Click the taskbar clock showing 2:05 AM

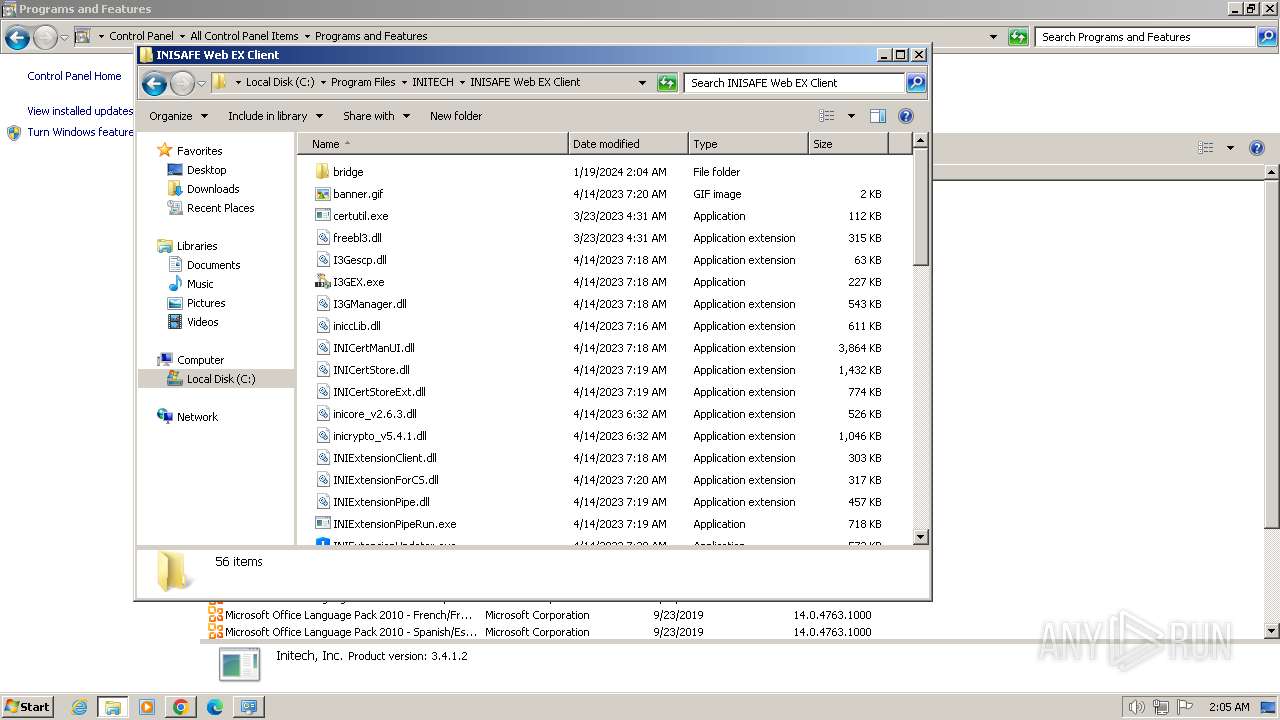point(1228,707)
